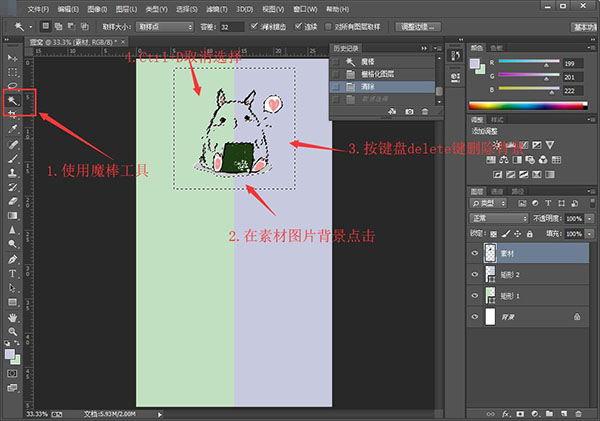Open 图层(L) menu
Viewport: 600px width, 421px height.
point(126,9)
